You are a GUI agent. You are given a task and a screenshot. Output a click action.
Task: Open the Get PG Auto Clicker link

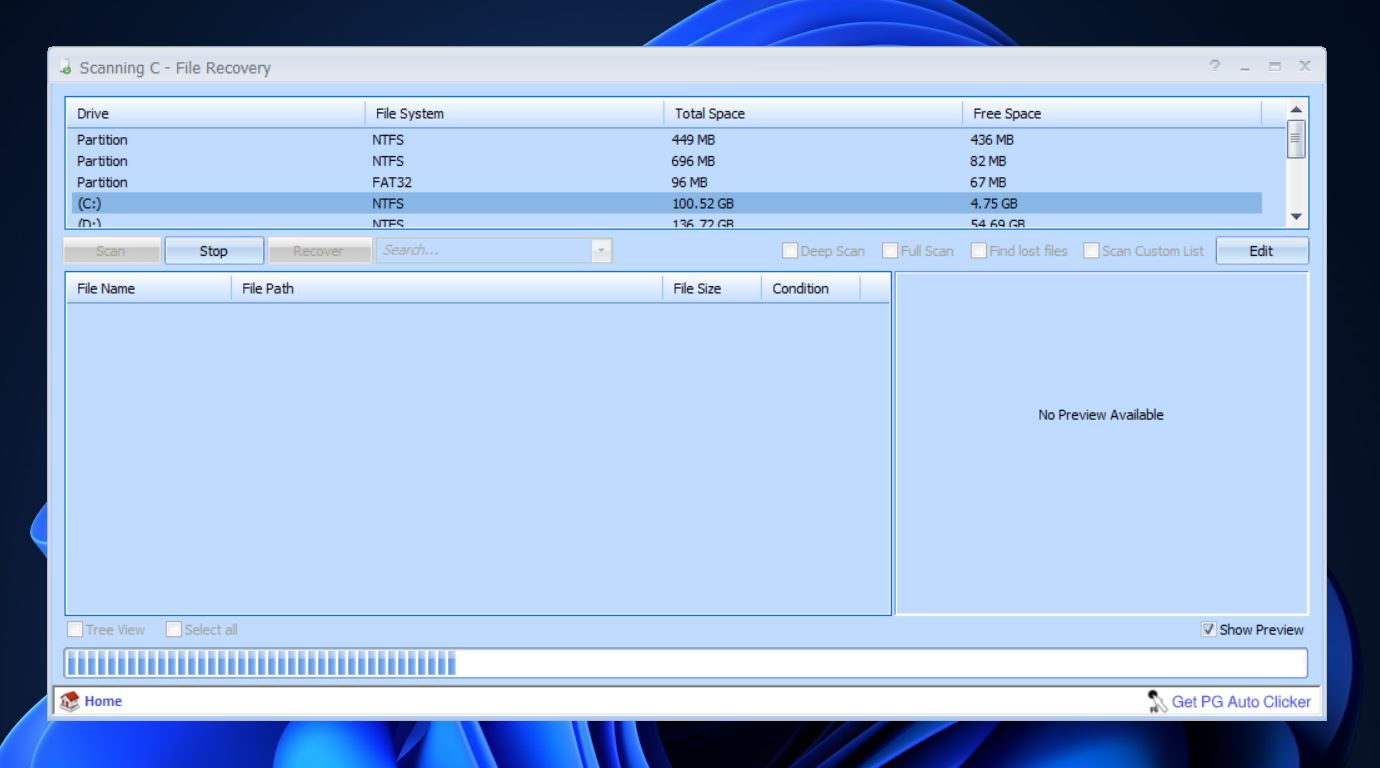click(x=1241, y=702)
